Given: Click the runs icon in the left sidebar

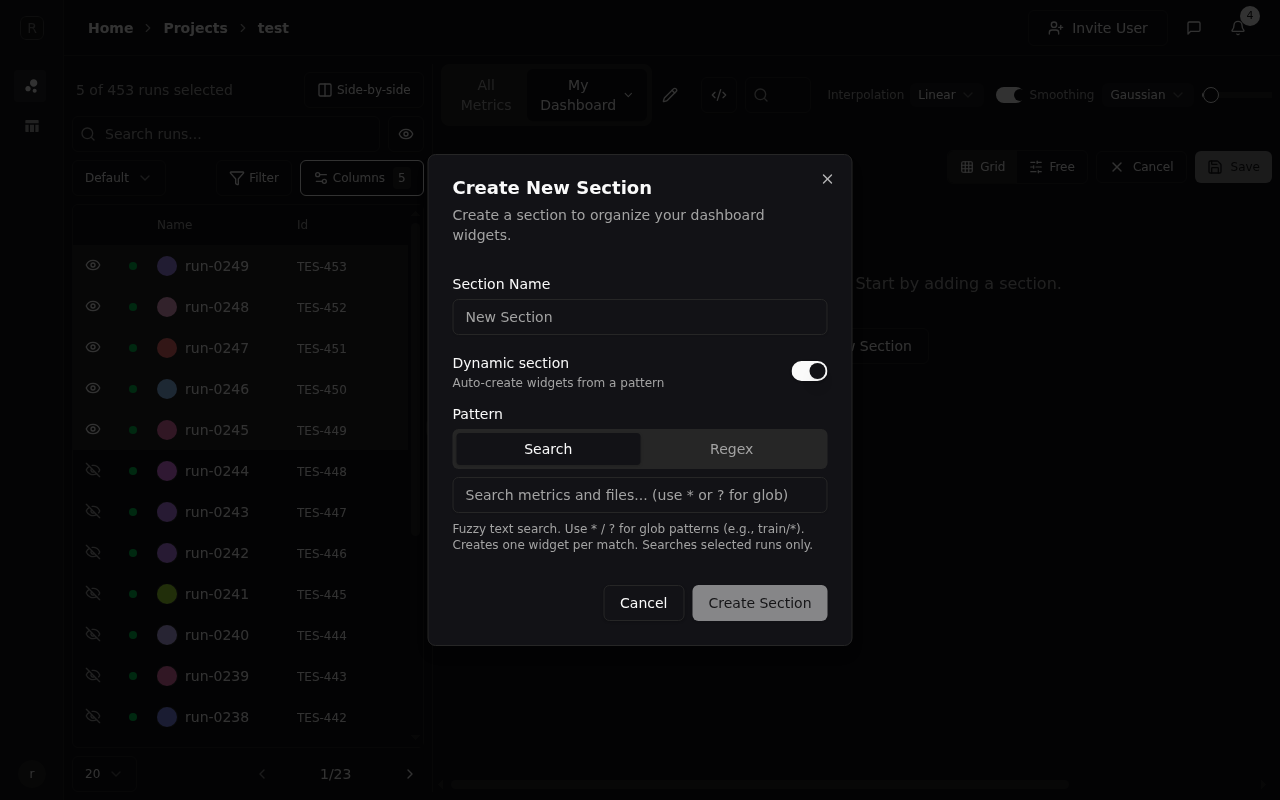Looking at the screenshot, I should pos(31,86).
